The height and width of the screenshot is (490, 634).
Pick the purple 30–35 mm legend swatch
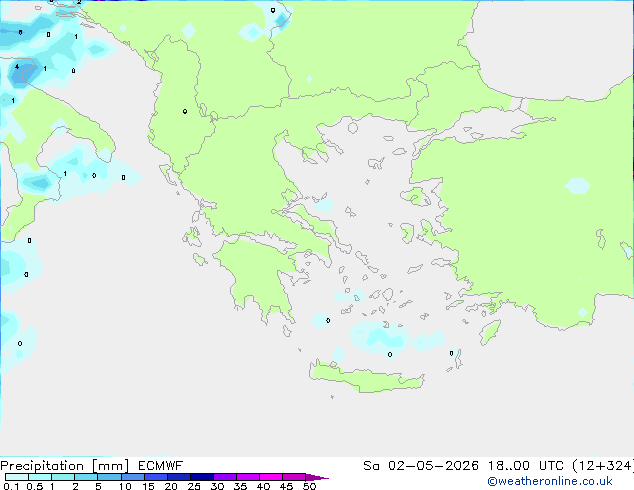coord(225,477)
